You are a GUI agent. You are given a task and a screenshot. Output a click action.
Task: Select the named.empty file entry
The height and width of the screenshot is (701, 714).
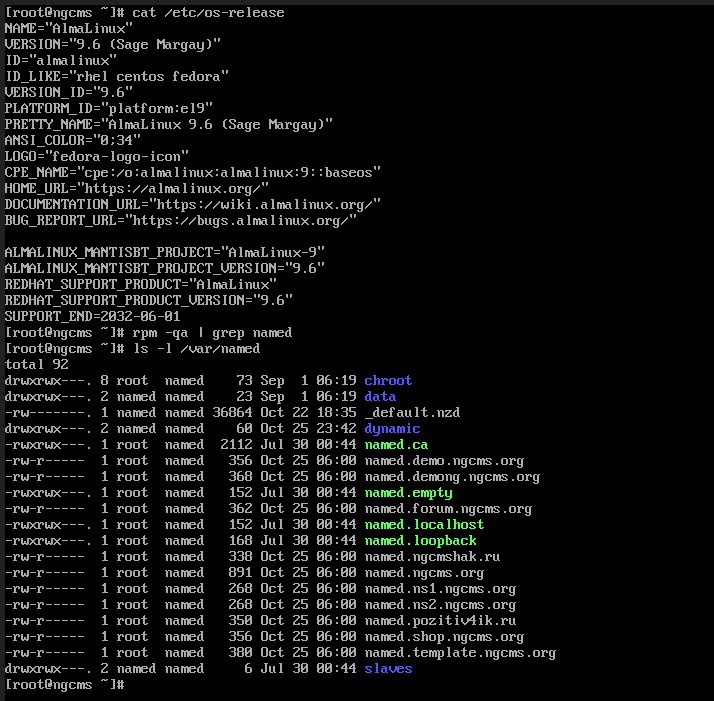pyautogui.click(x=408, y=492)
